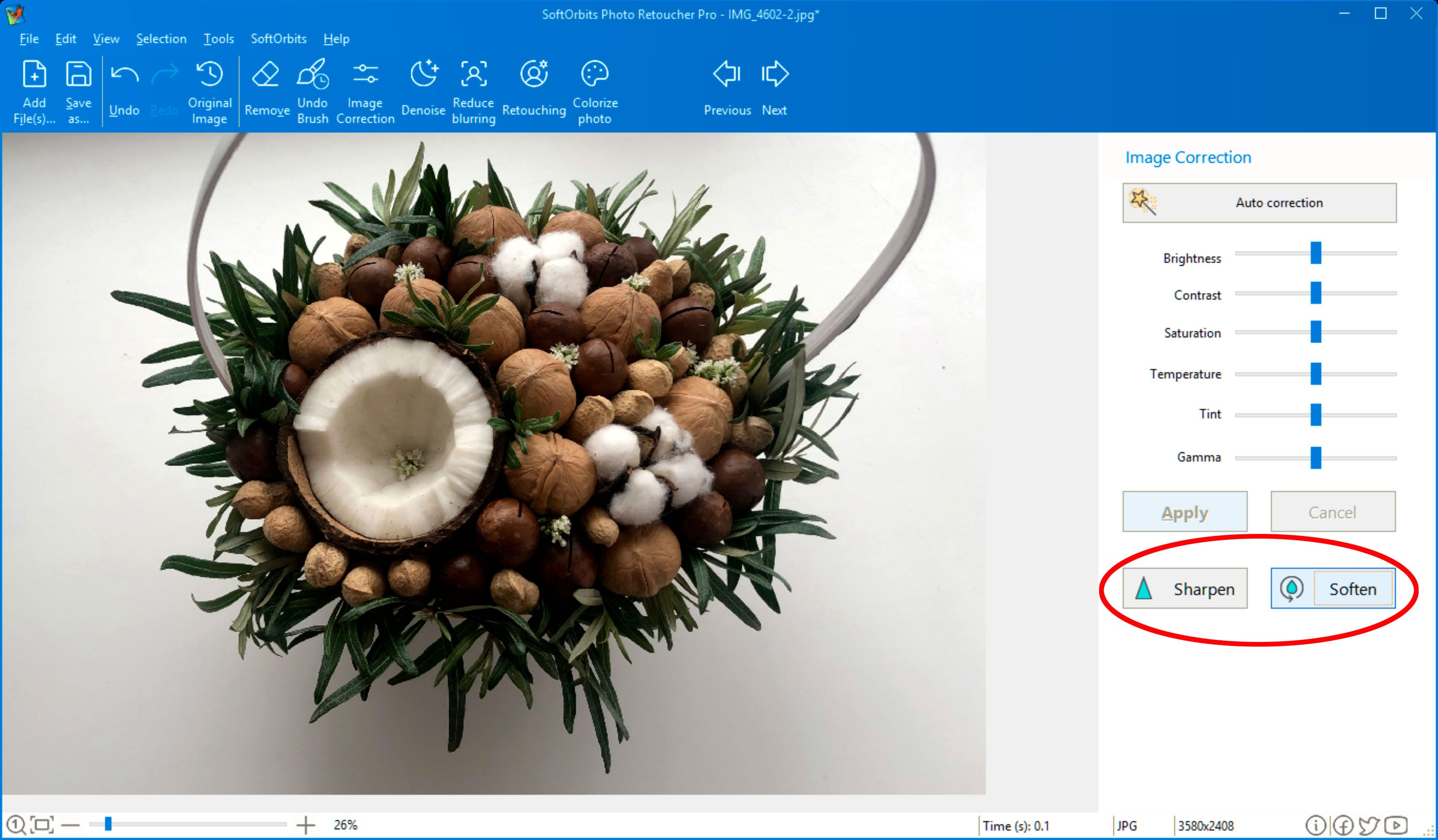The height and width of the screenshot is (840, 1438).
Task: Select the Retouching tool
Action: 534,90
